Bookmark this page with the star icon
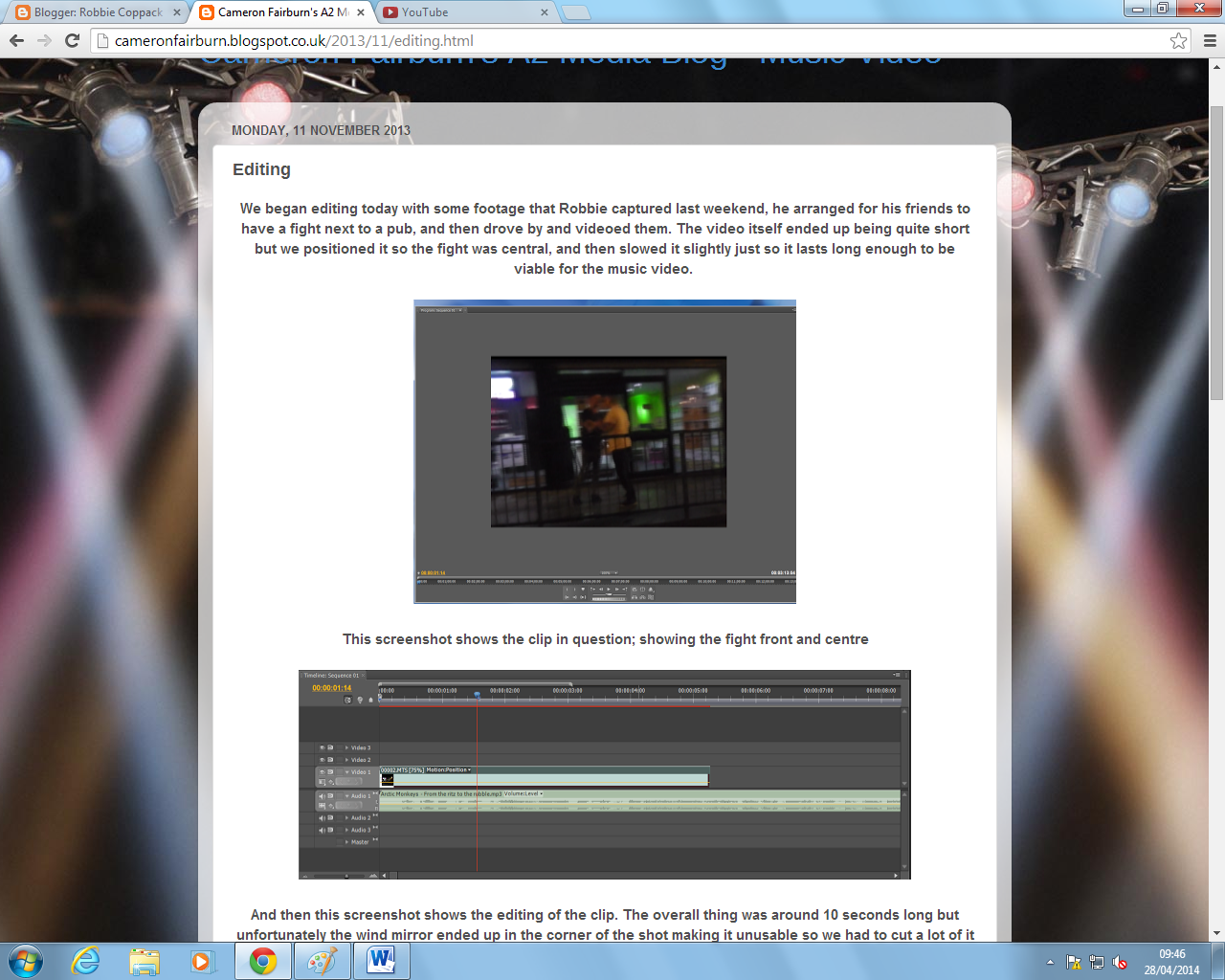1225x980 pixels. click(1178, 40)
